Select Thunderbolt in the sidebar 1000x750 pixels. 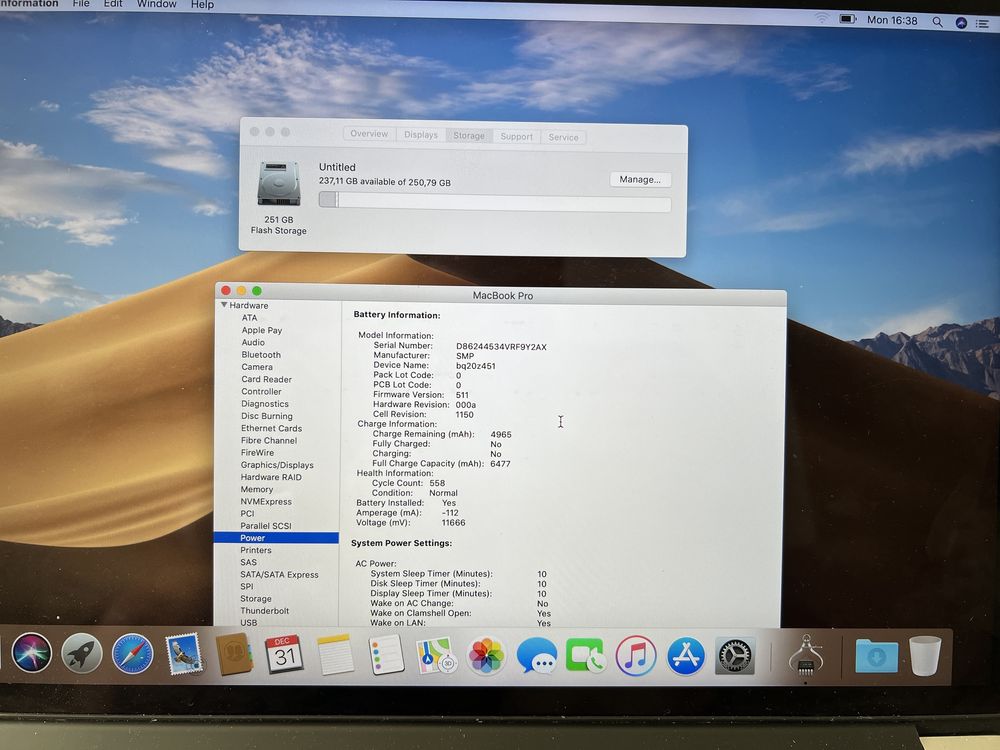click(x=265, y=610)
